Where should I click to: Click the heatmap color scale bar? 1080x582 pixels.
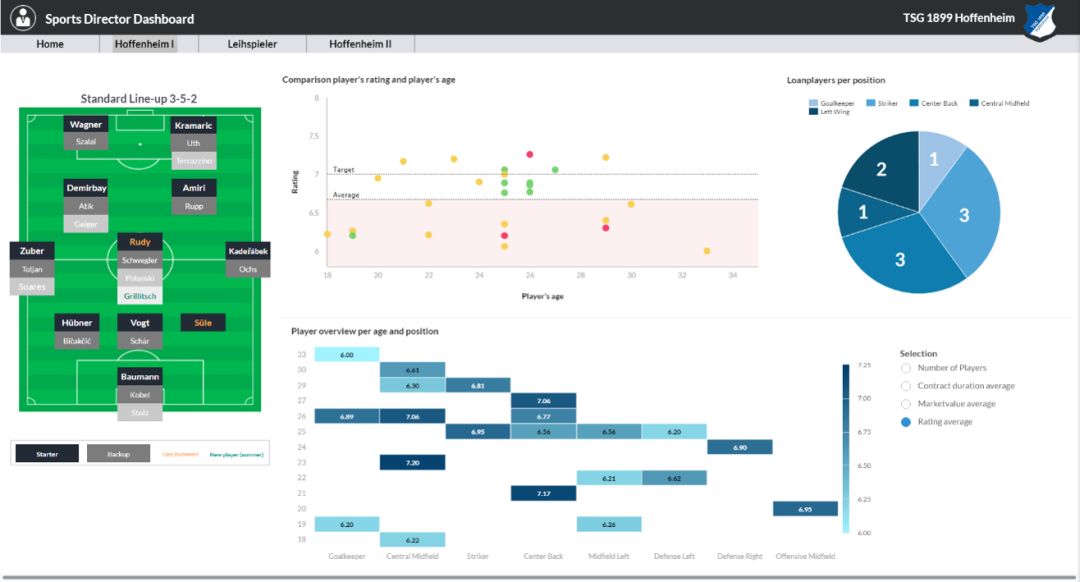click(846, 448)
